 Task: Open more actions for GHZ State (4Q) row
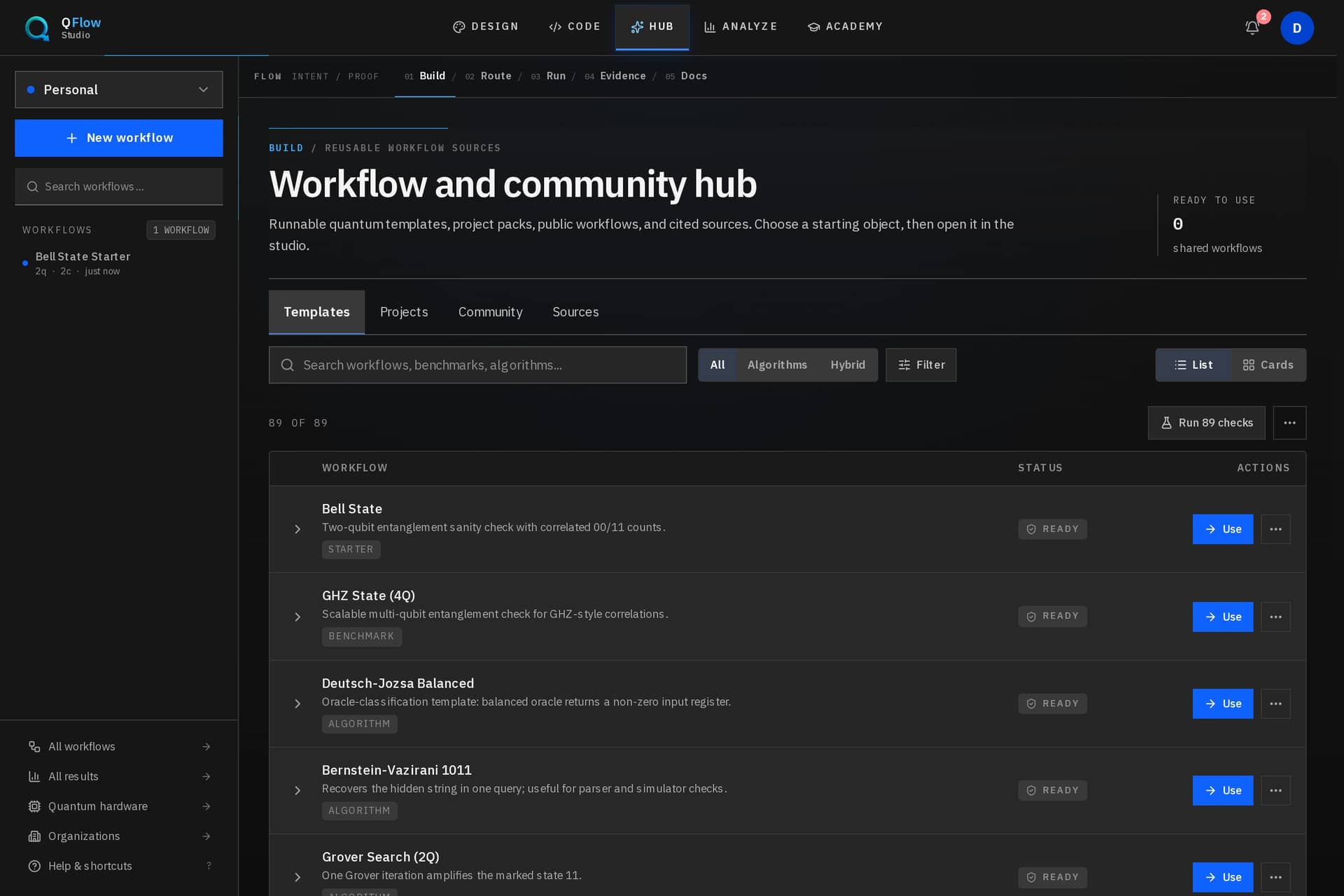(x=1275, y=617)
